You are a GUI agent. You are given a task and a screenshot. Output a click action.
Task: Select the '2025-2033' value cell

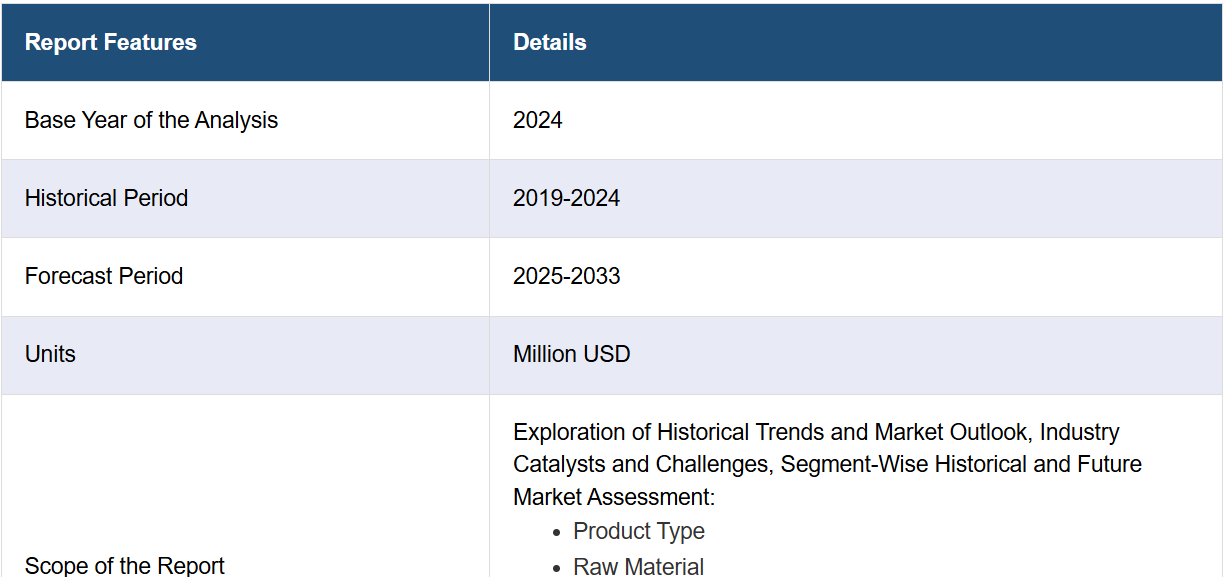click(x=856, y=276)
